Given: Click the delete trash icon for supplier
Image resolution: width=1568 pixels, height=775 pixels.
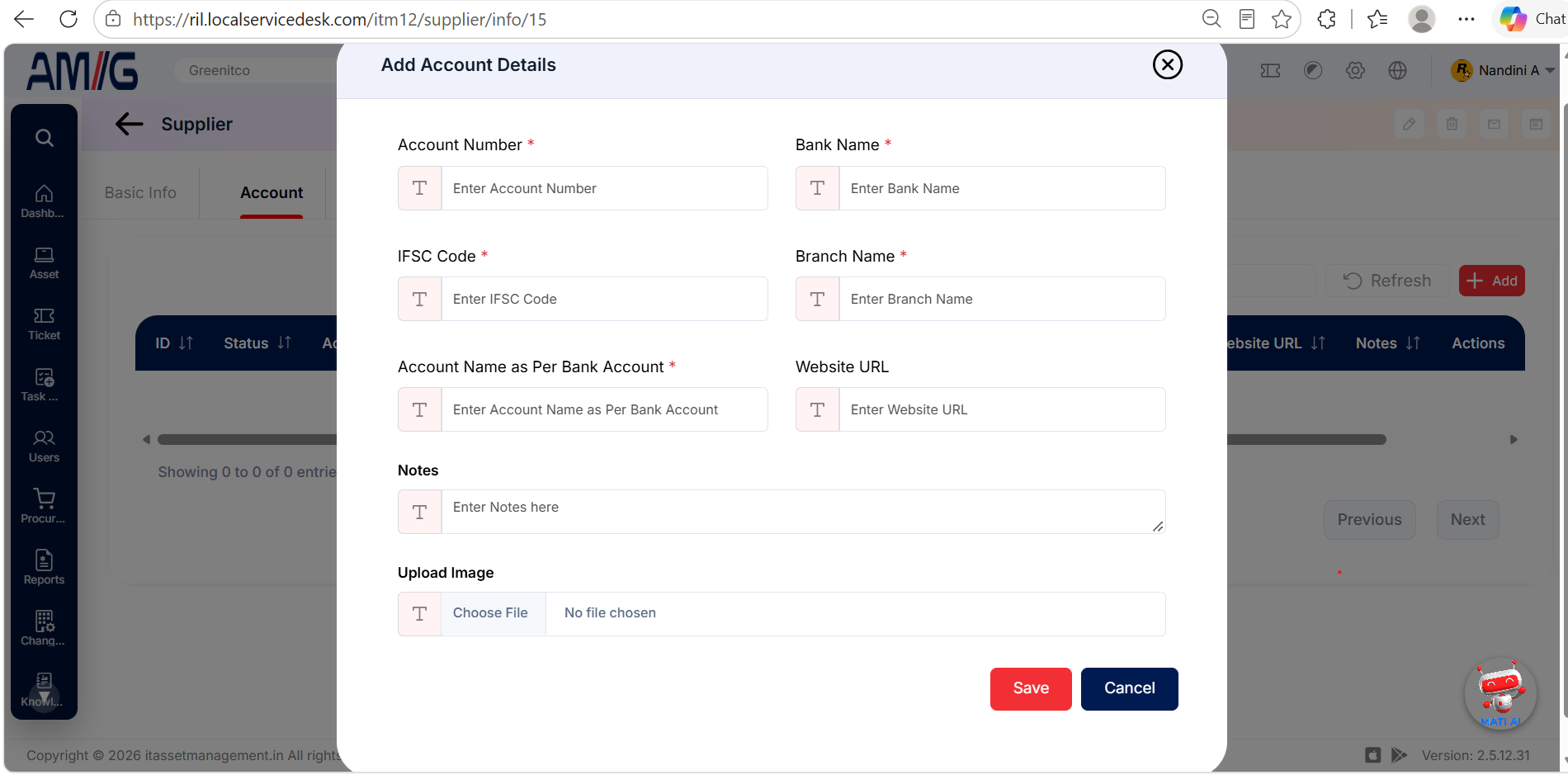Looking at the screenshot, I should coord(1452,124).
